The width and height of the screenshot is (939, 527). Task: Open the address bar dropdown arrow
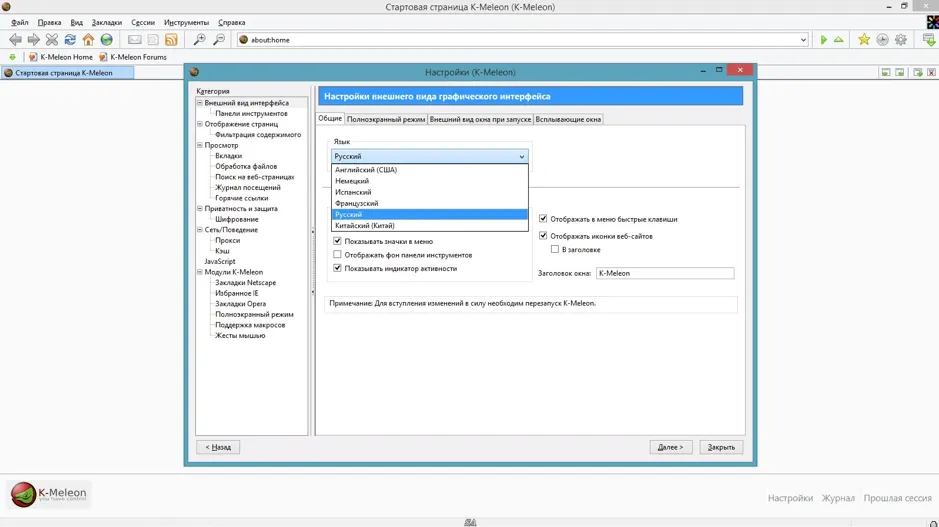tap(803, 40)
